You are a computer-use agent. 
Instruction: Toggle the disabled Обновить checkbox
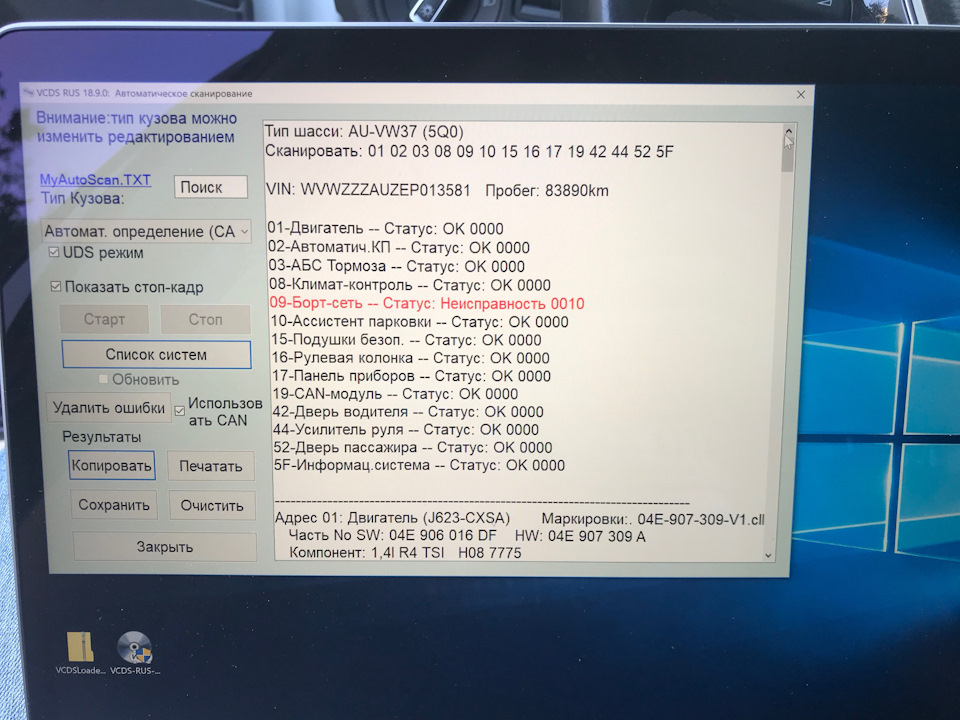click(x=103, y=380)
